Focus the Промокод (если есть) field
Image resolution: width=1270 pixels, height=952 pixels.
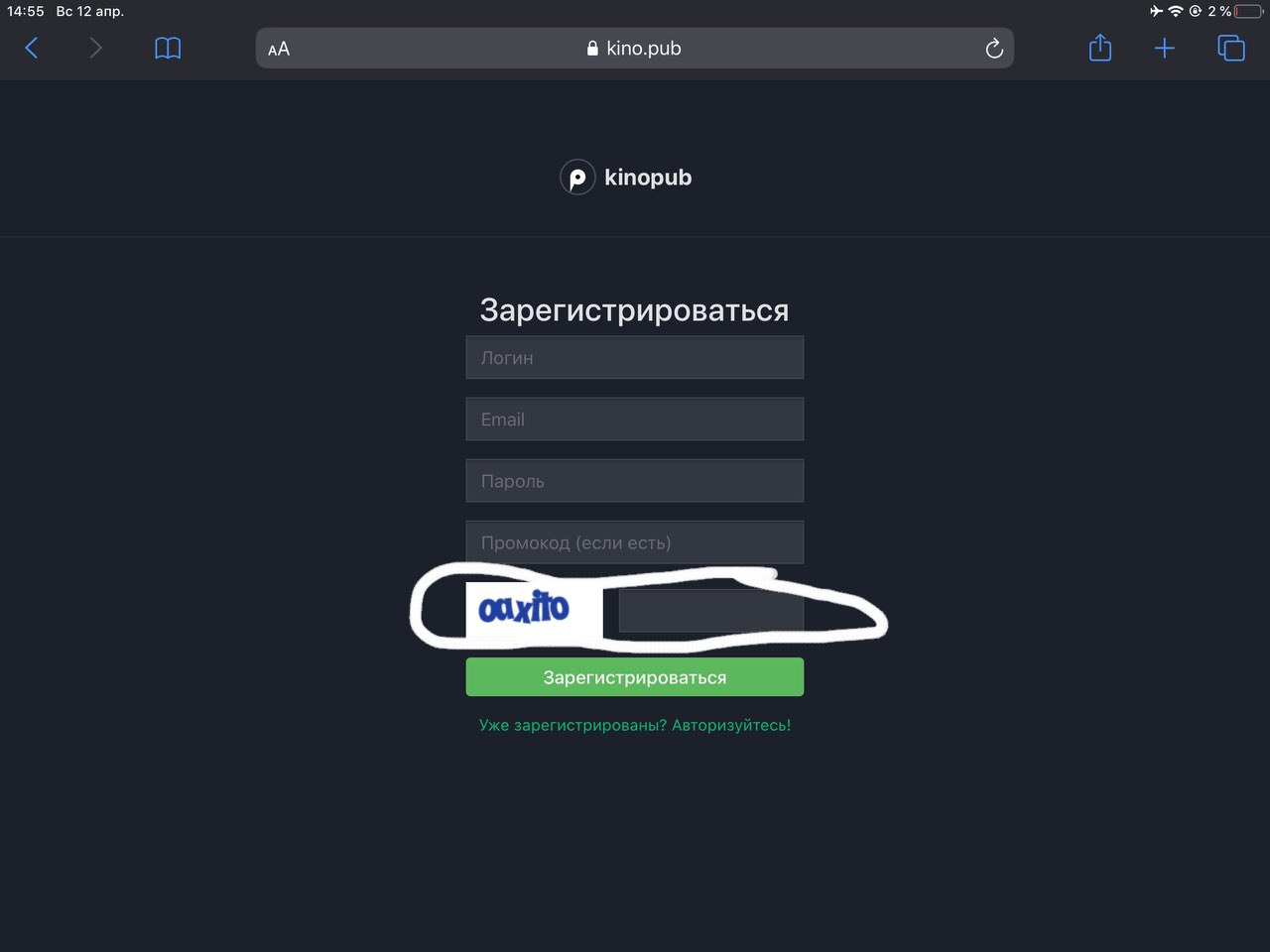pos(635,542)
